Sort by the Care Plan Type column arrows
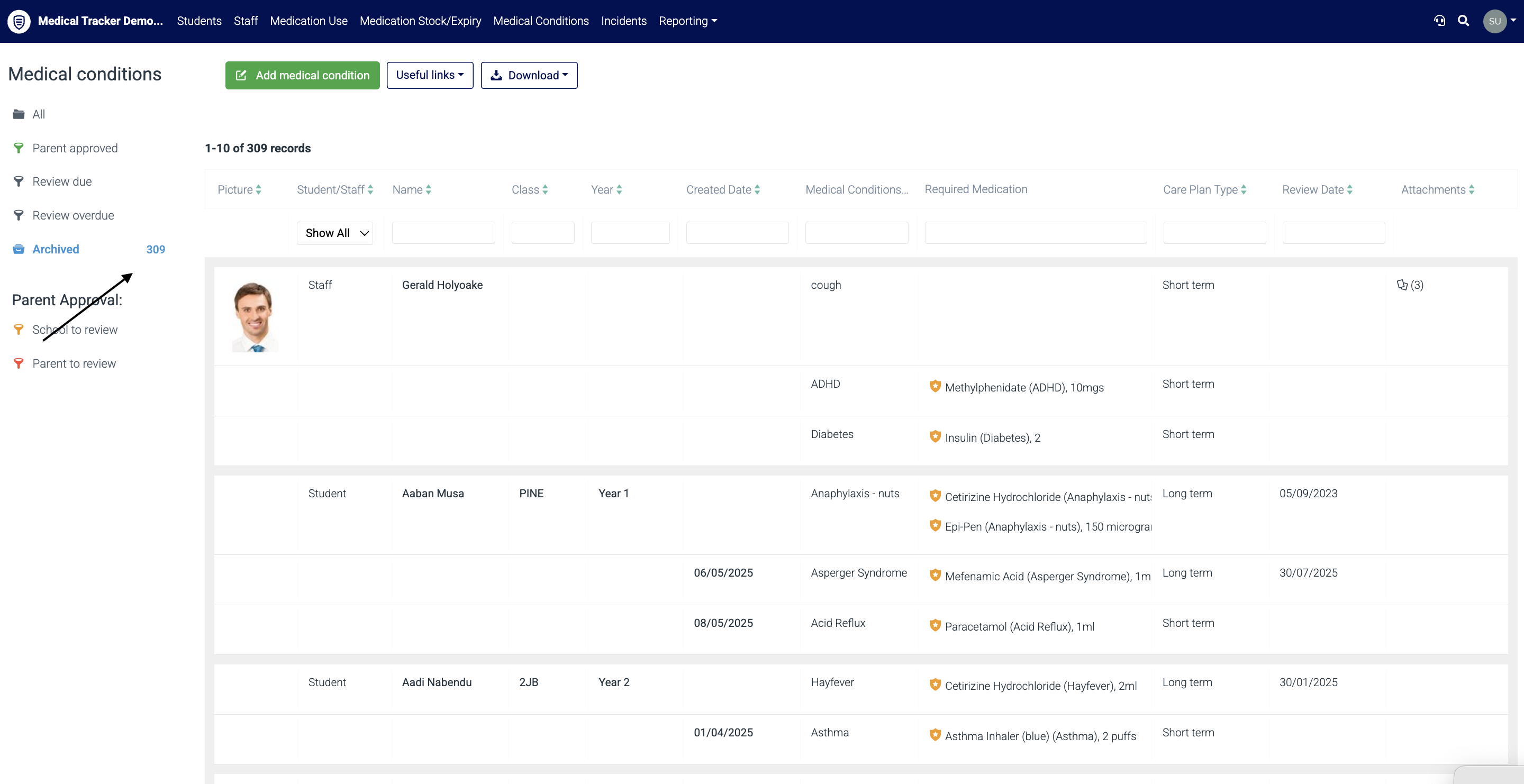 (1244, 190)
